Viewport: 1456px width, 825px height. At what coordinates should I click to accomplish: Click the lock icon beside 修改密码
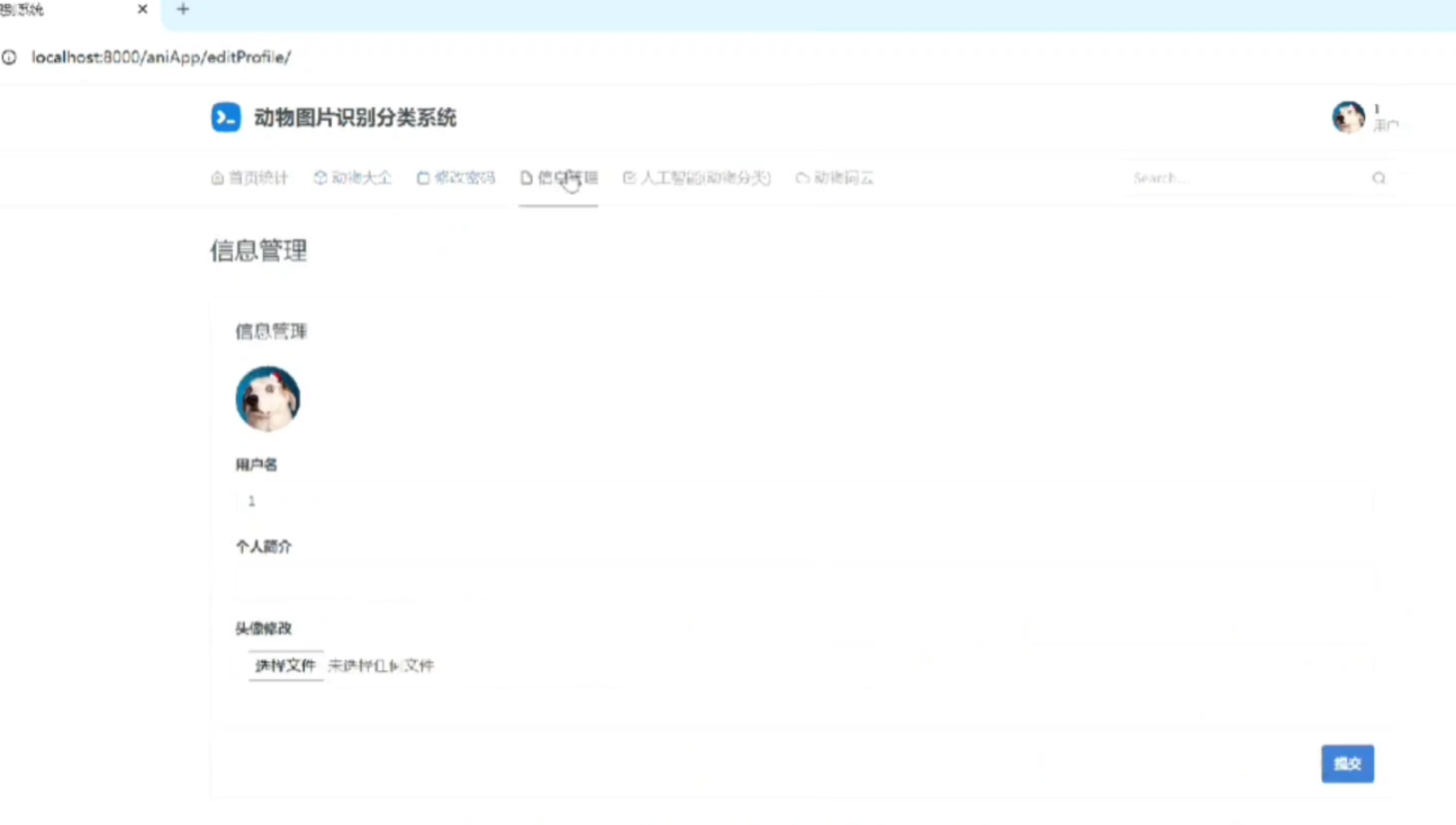click(x=423, y=178)
